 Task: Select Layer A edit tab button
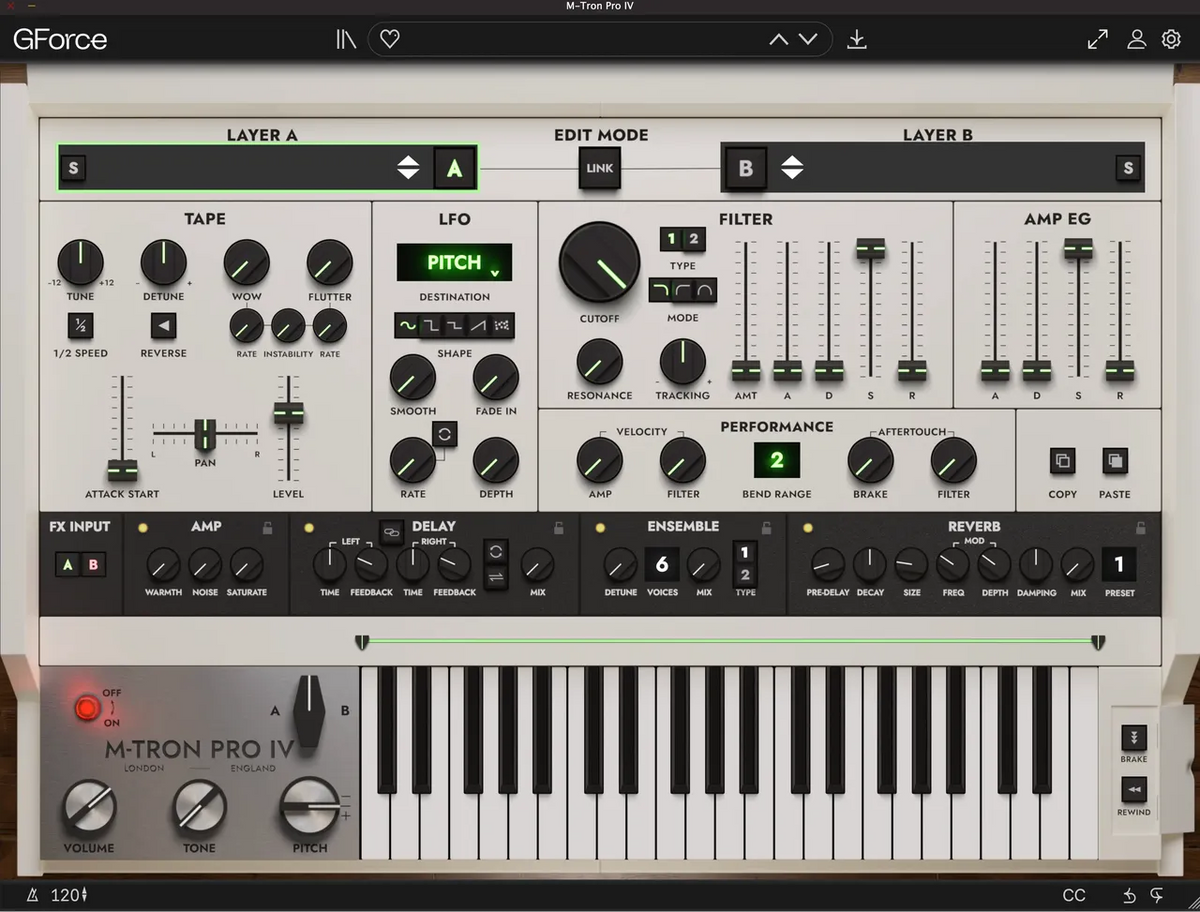(454, 168)
